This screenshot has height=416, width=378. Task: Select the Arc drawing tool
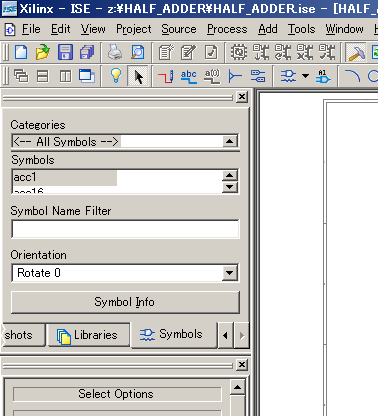pos(352,76)
